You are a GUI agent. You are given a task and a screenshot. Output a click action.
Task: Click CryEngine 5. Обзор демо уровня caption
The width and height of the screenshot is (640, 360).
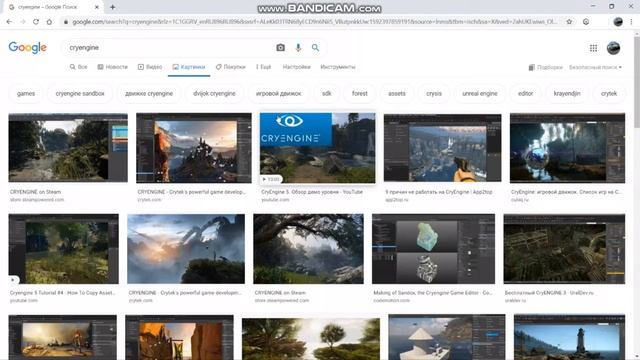312,192
